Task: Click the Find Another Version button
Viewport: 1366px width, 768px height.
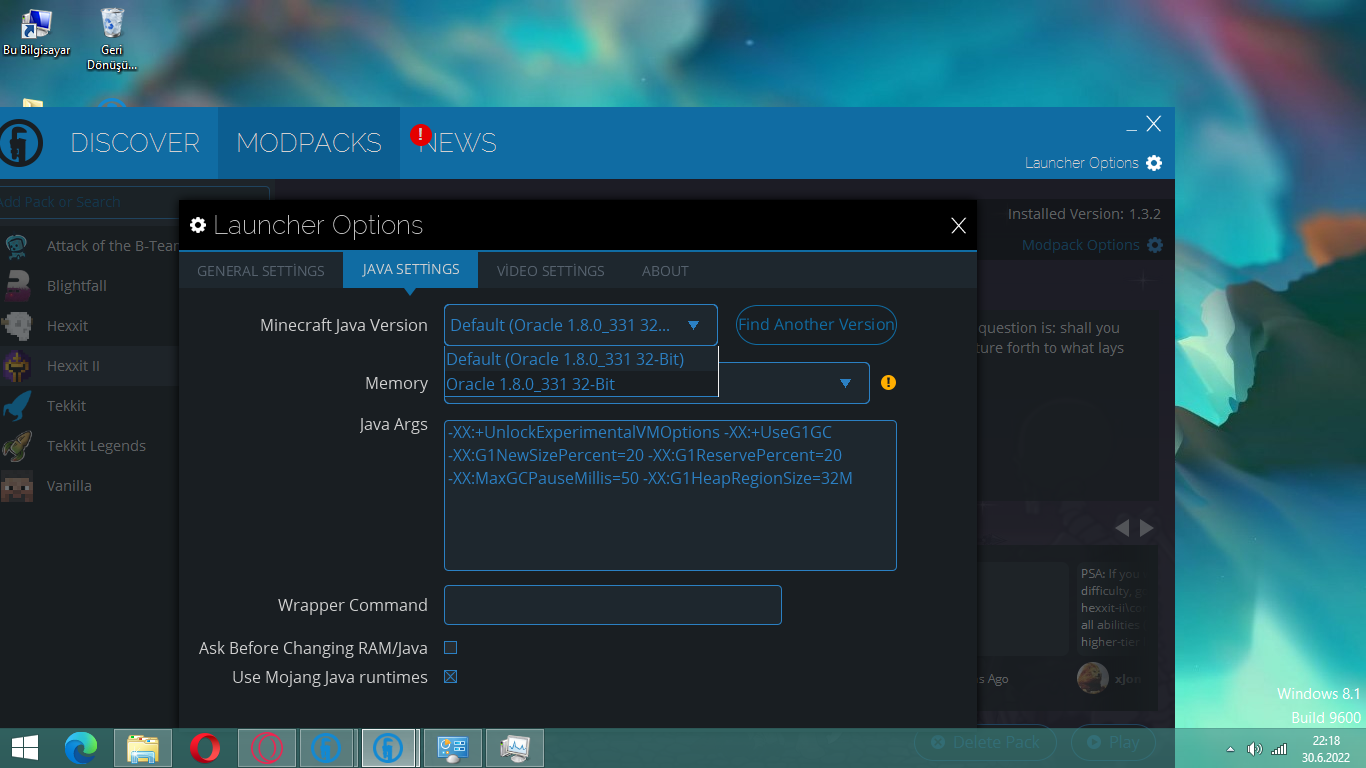Action: [x=816, y=325]
